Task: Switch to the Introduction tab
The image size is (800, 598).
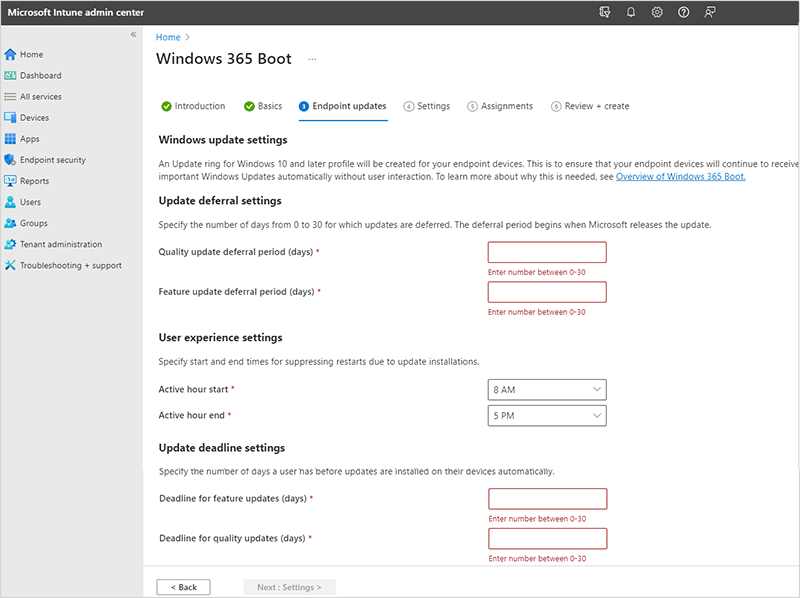Action: pos(193,106)
